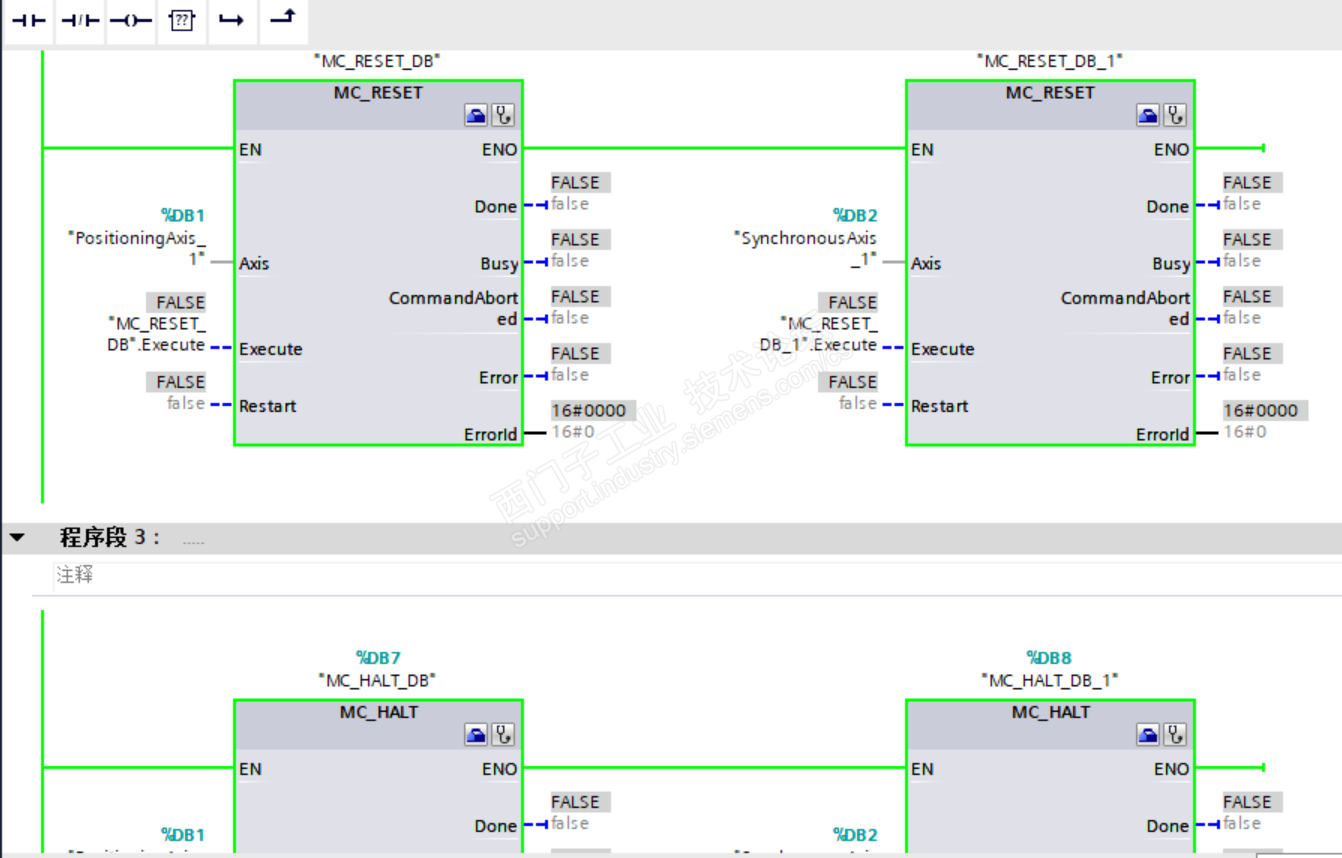Select instance name "MC_RESET_DB" above the first block
Screen dimensions: 1342x858
click(377, 61)
